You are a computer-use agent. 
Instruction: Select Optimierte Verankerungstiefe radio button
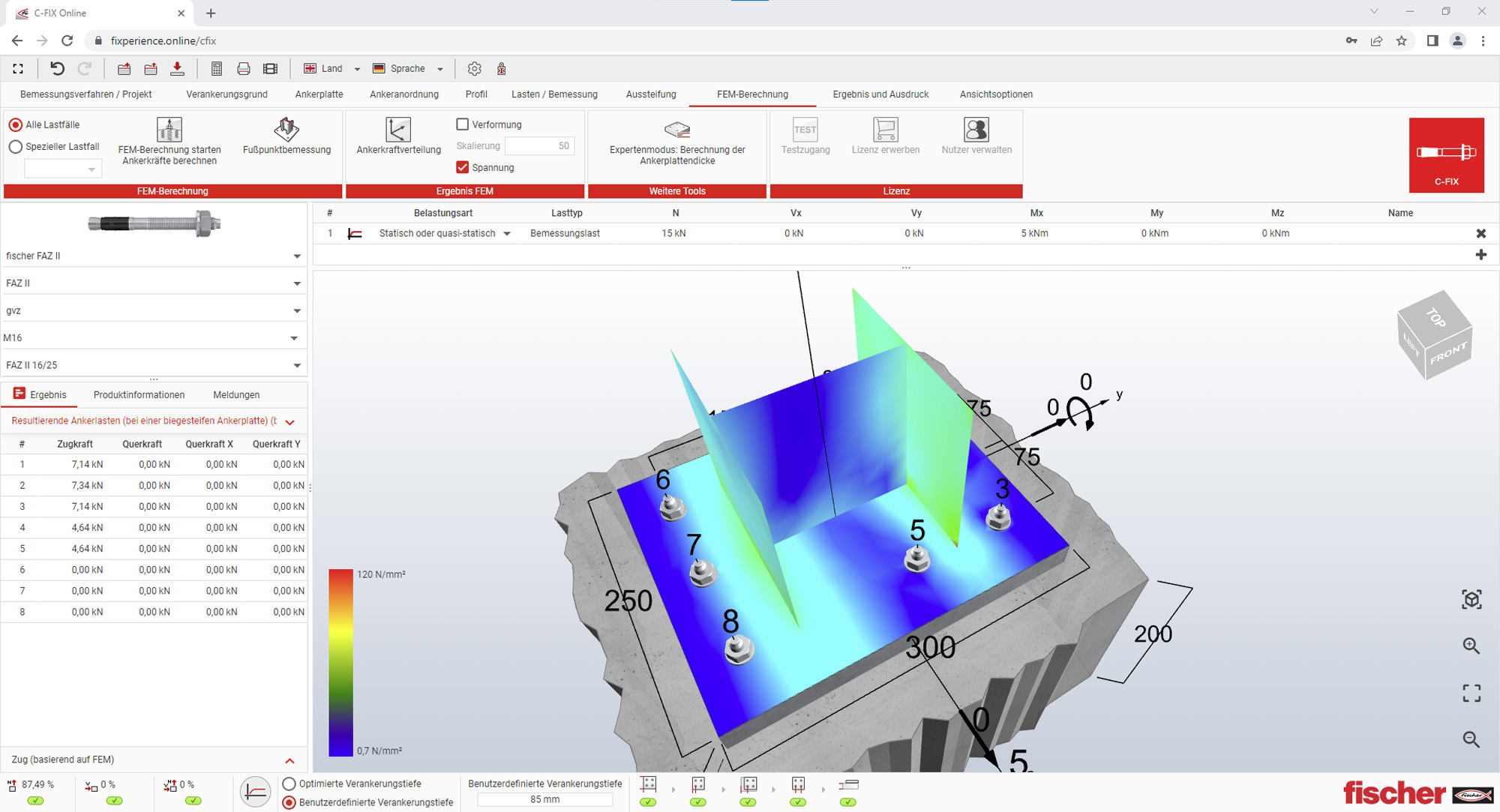point(288,784)
